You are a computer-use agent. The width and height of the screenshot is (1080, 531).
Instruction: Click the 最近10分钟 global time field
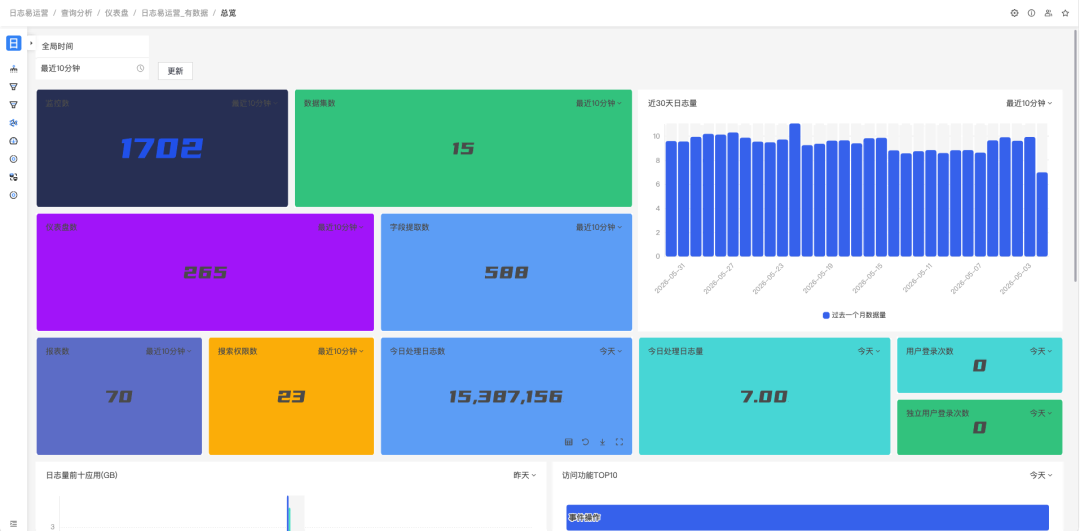[92, 68]
